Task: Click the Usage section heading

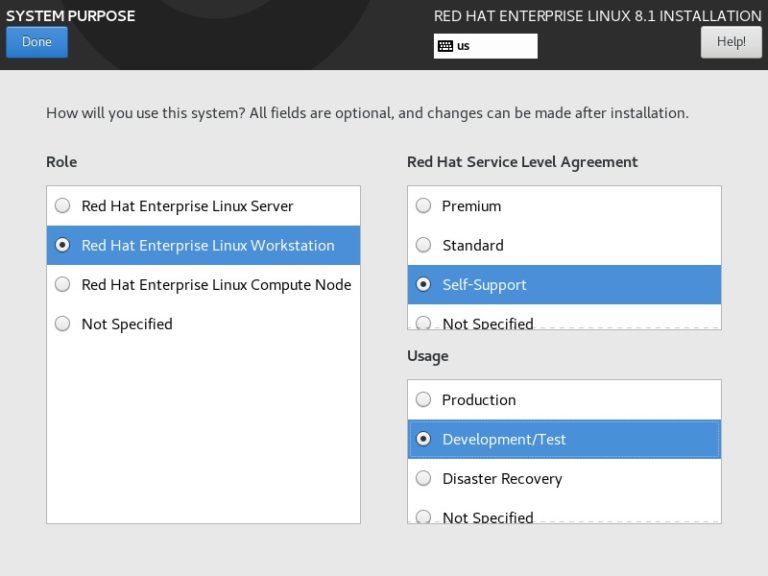Action: click(428, 356)
